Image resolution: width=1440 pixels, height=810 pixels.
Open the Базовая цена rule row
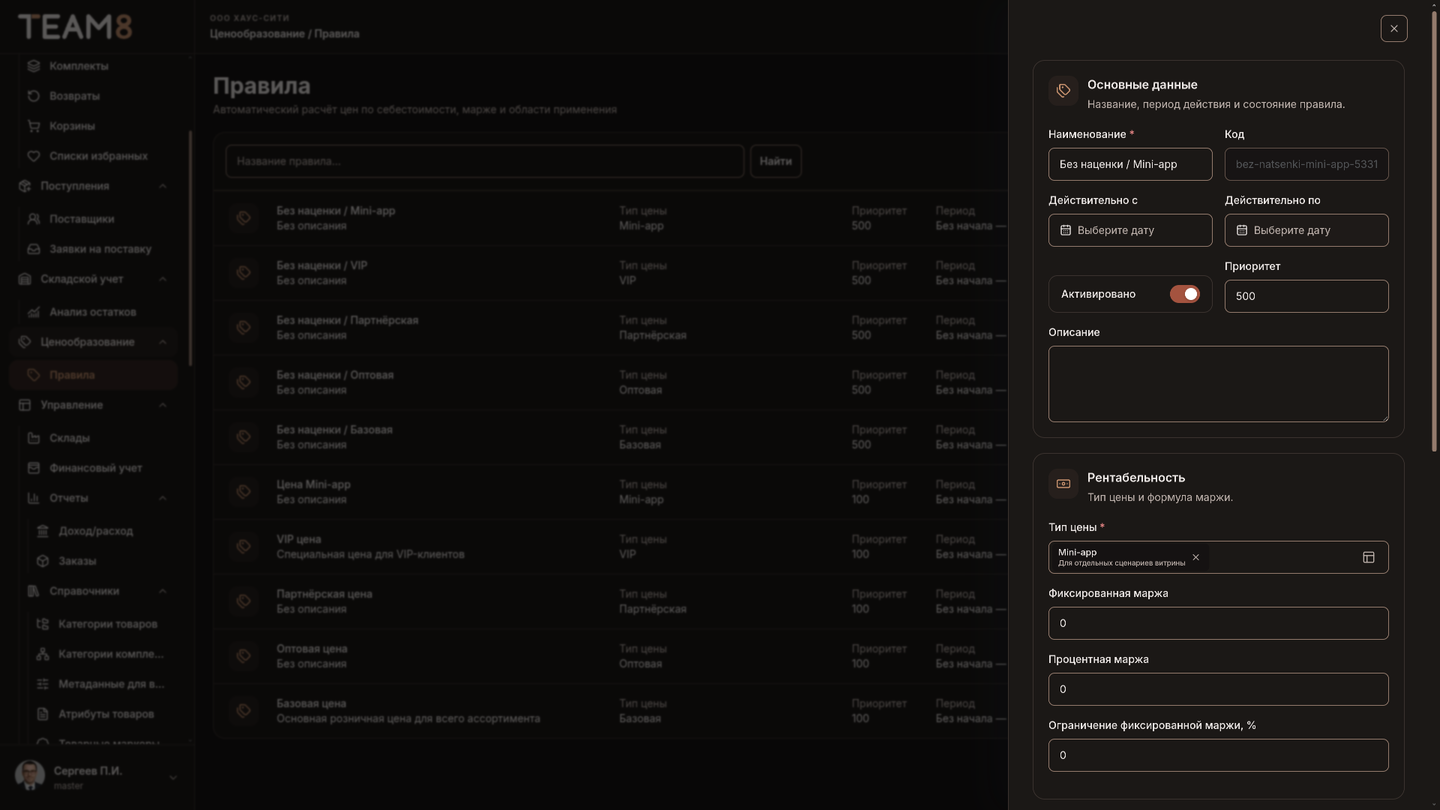(610, 710)
